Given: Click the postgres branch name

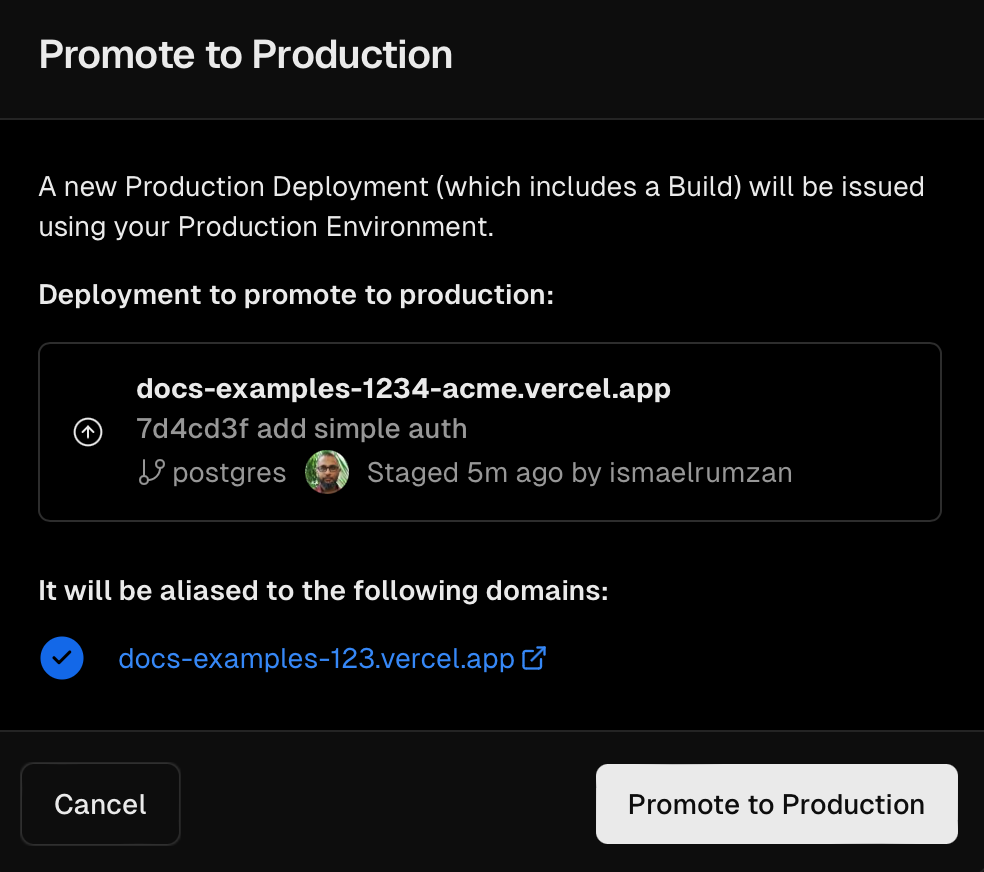Looking at the screenshot, I should tap(230, 472).
